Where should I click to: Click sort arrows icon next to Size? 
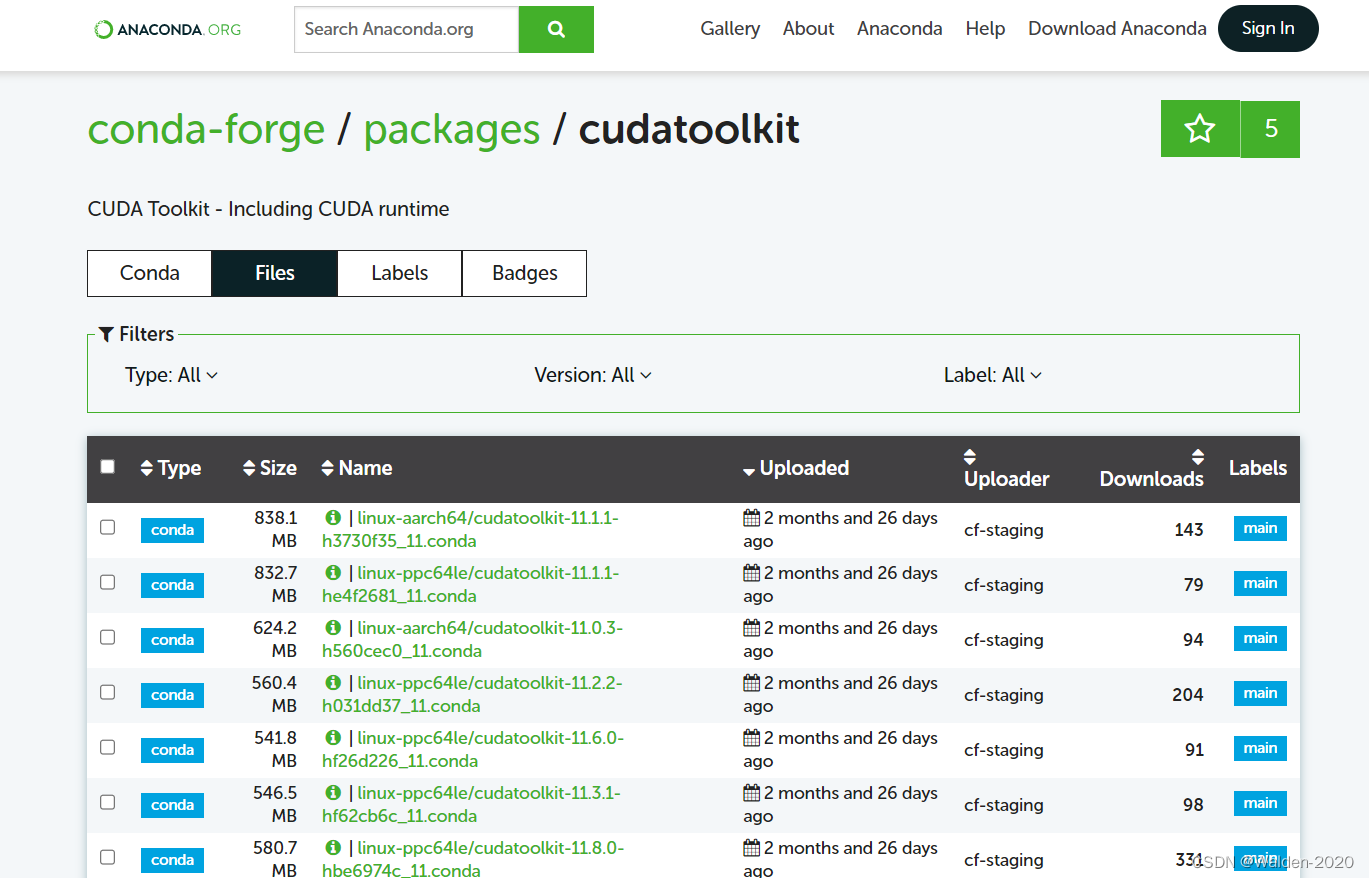(x=249, y=468)
